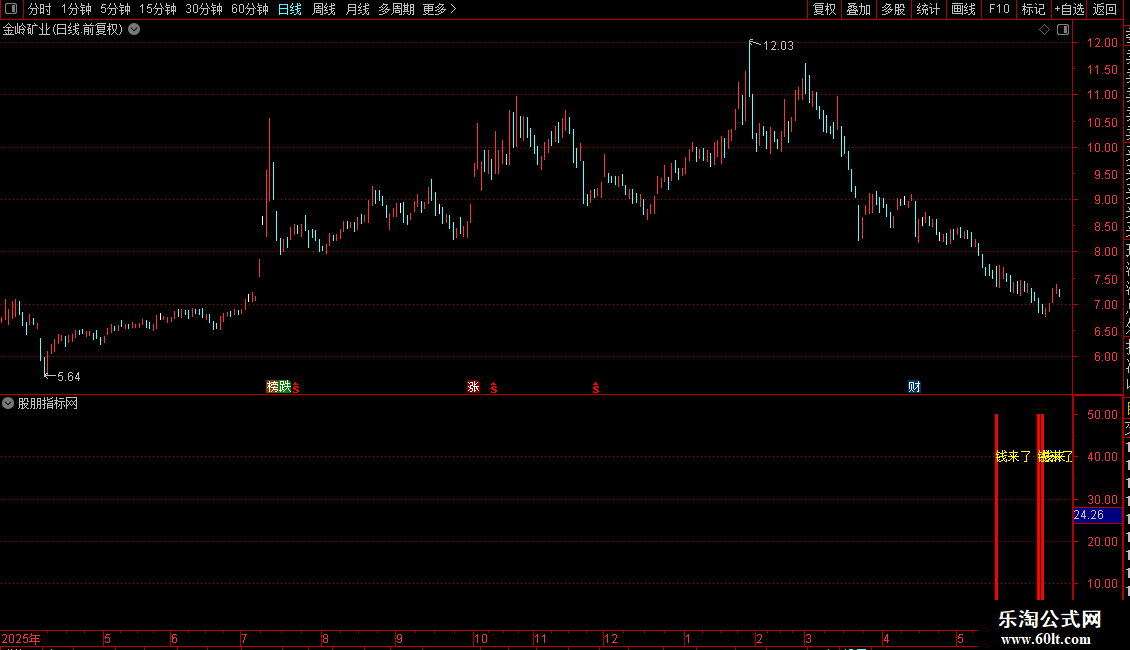This screenshot has width=1130, height=650.
Task: Click the 统计 statistics button
Action: pos(927,9)
